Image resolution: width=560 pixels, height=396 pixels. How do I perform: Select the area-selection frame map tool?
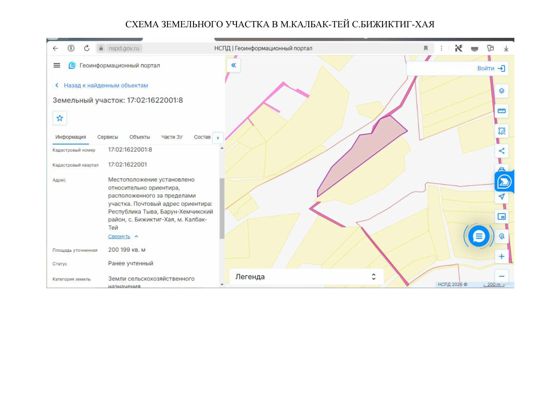click(x=501, y=131)
